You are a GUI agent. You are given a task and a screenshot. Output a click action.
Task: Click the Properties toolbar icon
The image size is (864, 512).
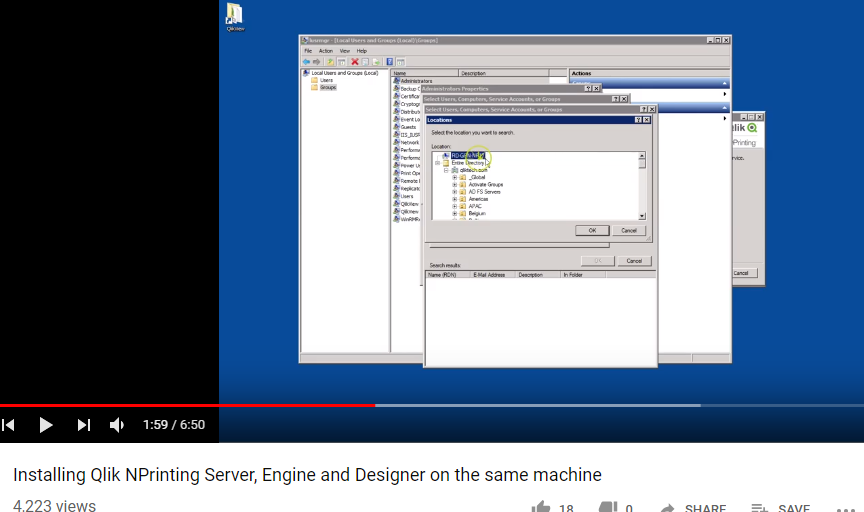[365, 62]
